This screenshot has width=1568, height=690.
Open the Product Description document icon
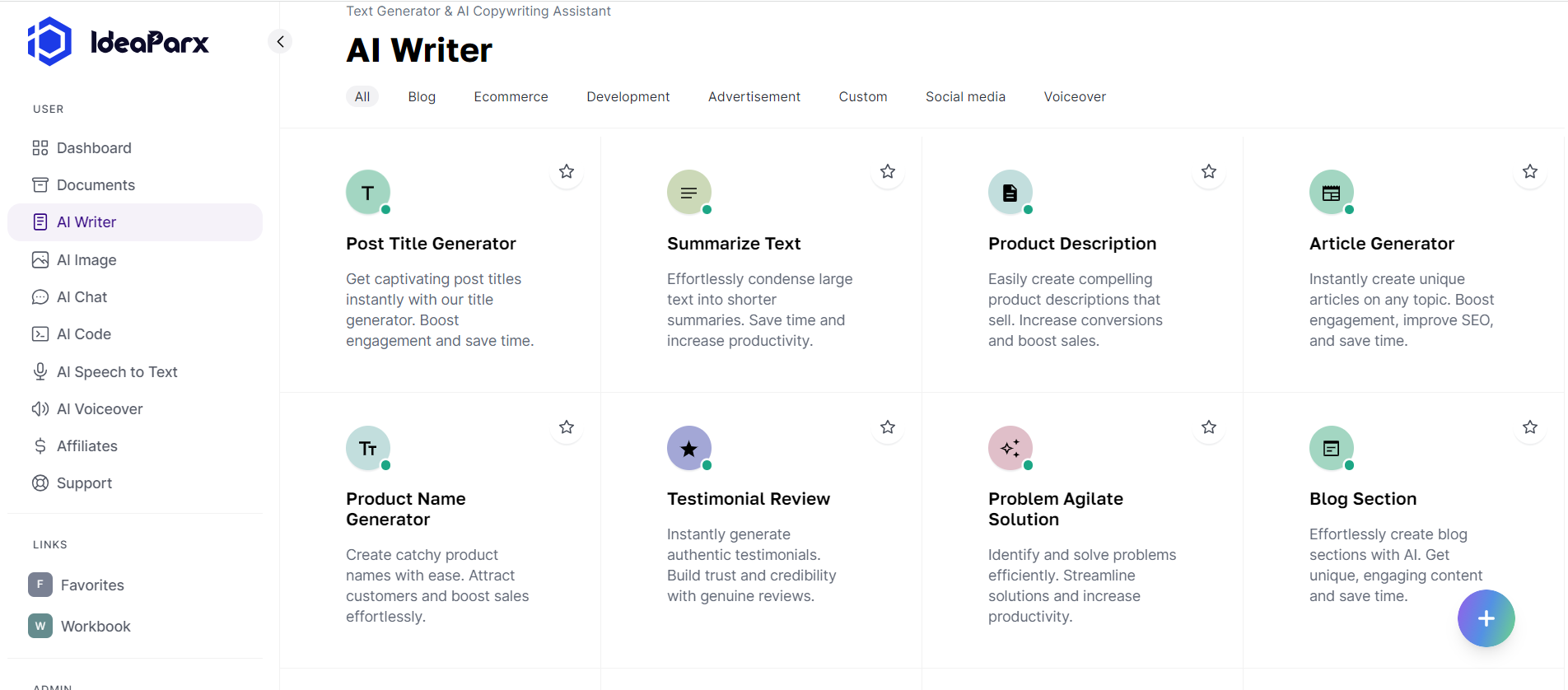click(1010, 192)
